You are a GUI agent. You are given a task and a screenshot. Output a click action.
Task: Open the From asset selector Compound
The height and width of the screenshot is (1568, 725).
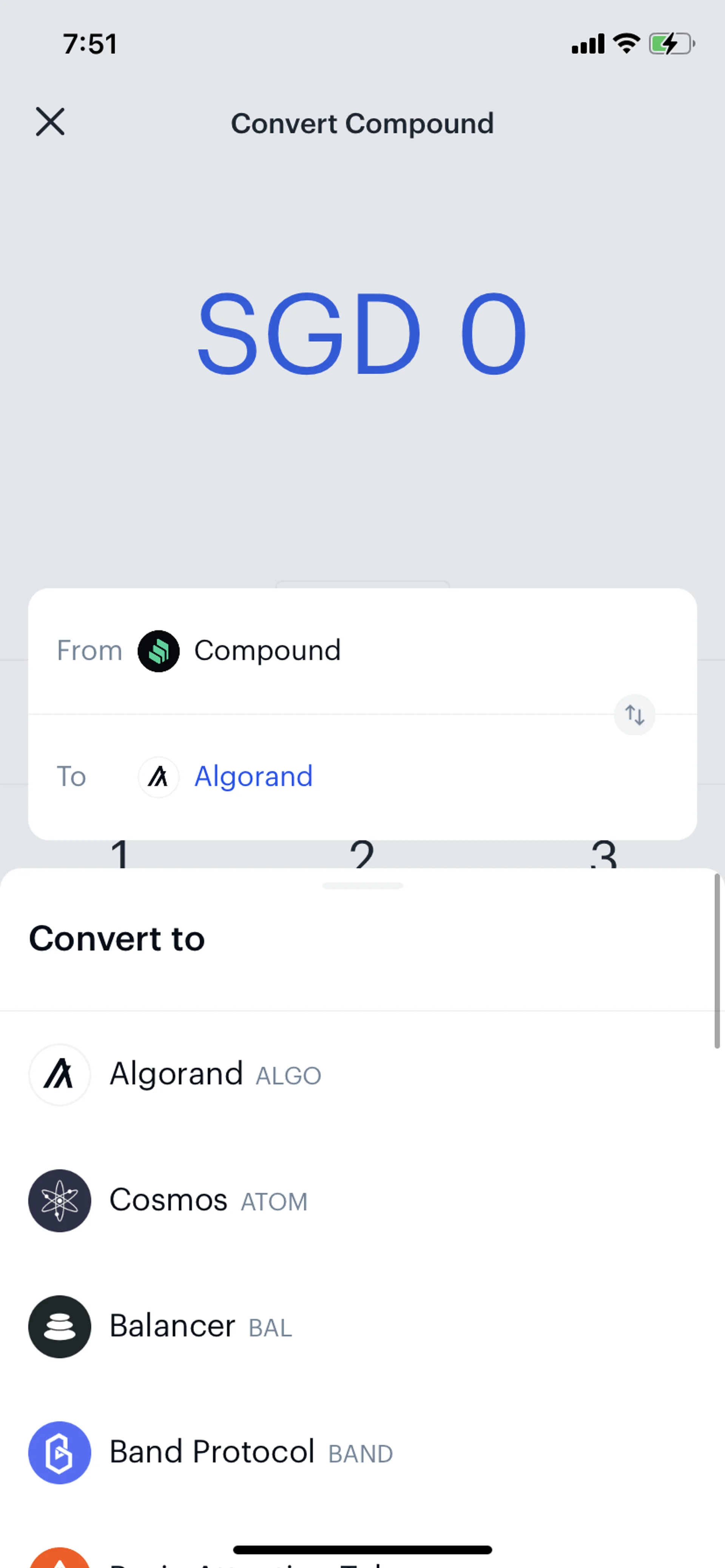(267, 651)
